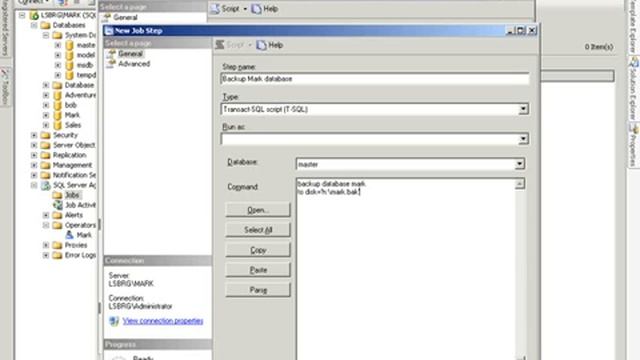The width and height of the screenshot is (640, 360).
Task: Collapse the SQL Server Agent node
Action: point(34,185)
